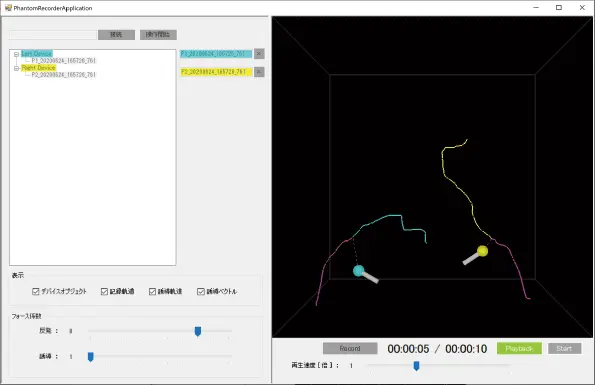This screenshot has width=595, height=385.
Task: Select the Left Device tree item
Action: pyautogui.click(x=37, y=53)
